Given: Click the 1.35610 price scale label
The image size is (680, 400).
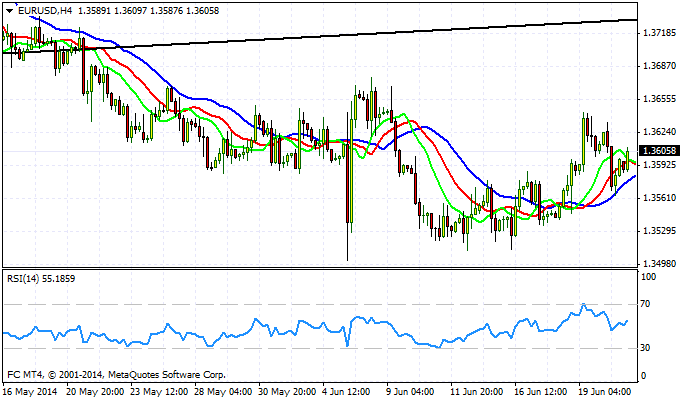Looking at the screenshot, I should pos(660,198).
